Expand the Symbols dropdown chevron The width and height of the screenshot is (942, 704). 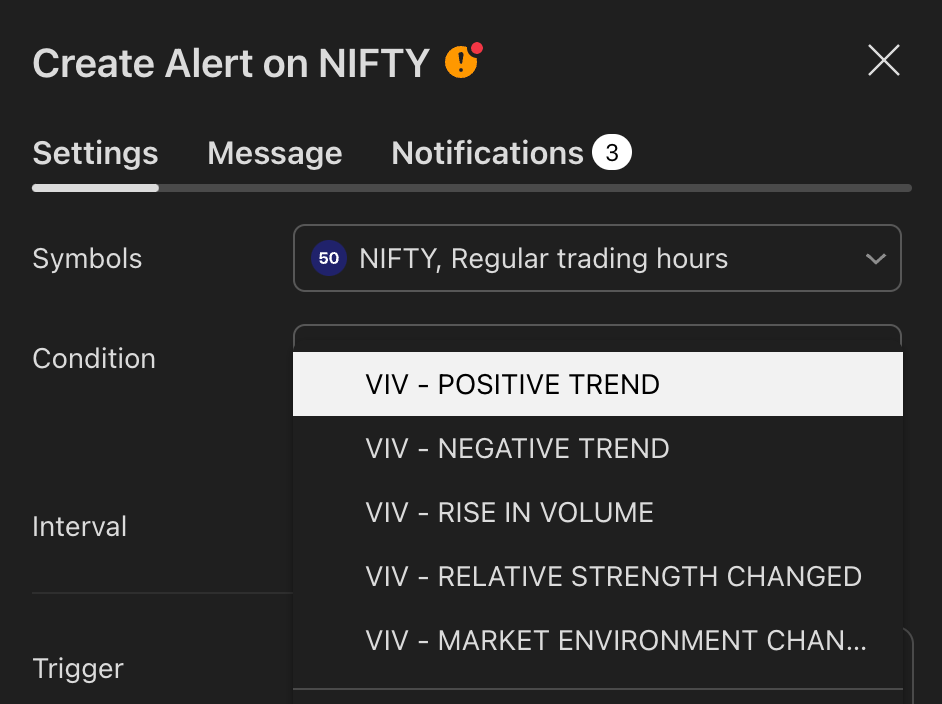tap(875, 259)
